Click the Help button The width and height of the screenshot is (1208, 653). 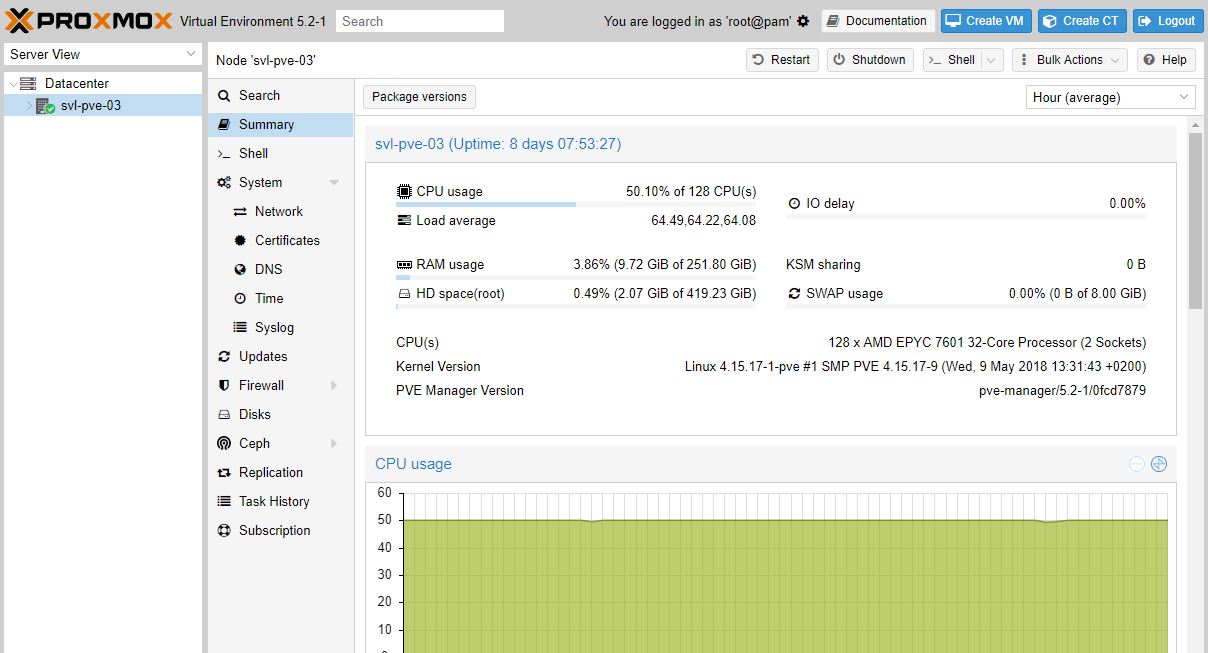tap(1165, 60)
